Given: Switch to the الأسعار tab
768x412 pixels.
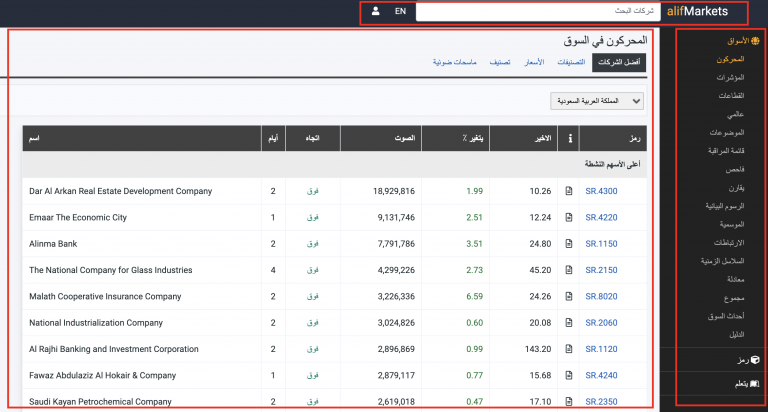Looking at the screenshot, I should 535,62.
